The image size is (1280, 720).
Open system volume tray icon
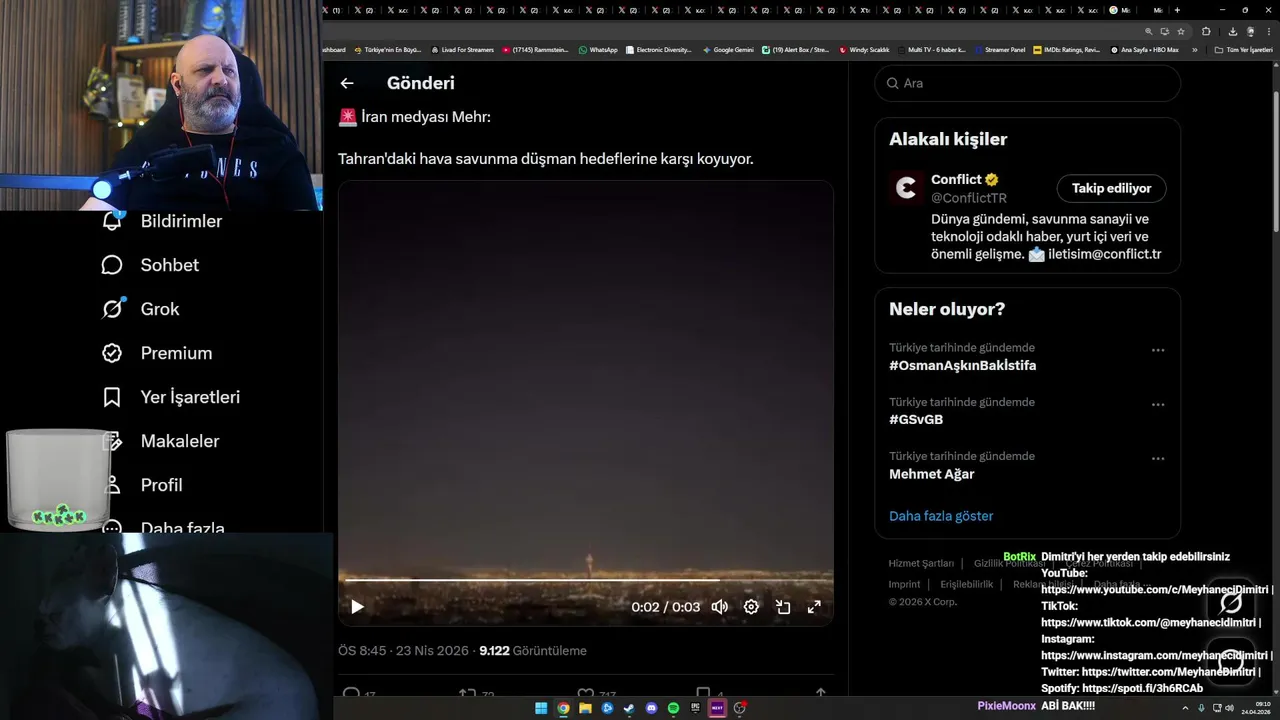tap(1229, 708)
